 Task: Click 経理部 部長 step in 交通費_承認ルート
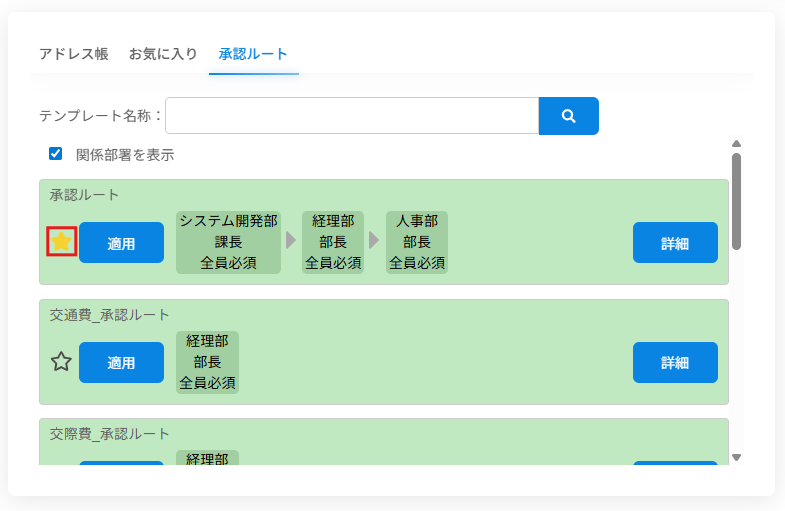pos(207,362)
